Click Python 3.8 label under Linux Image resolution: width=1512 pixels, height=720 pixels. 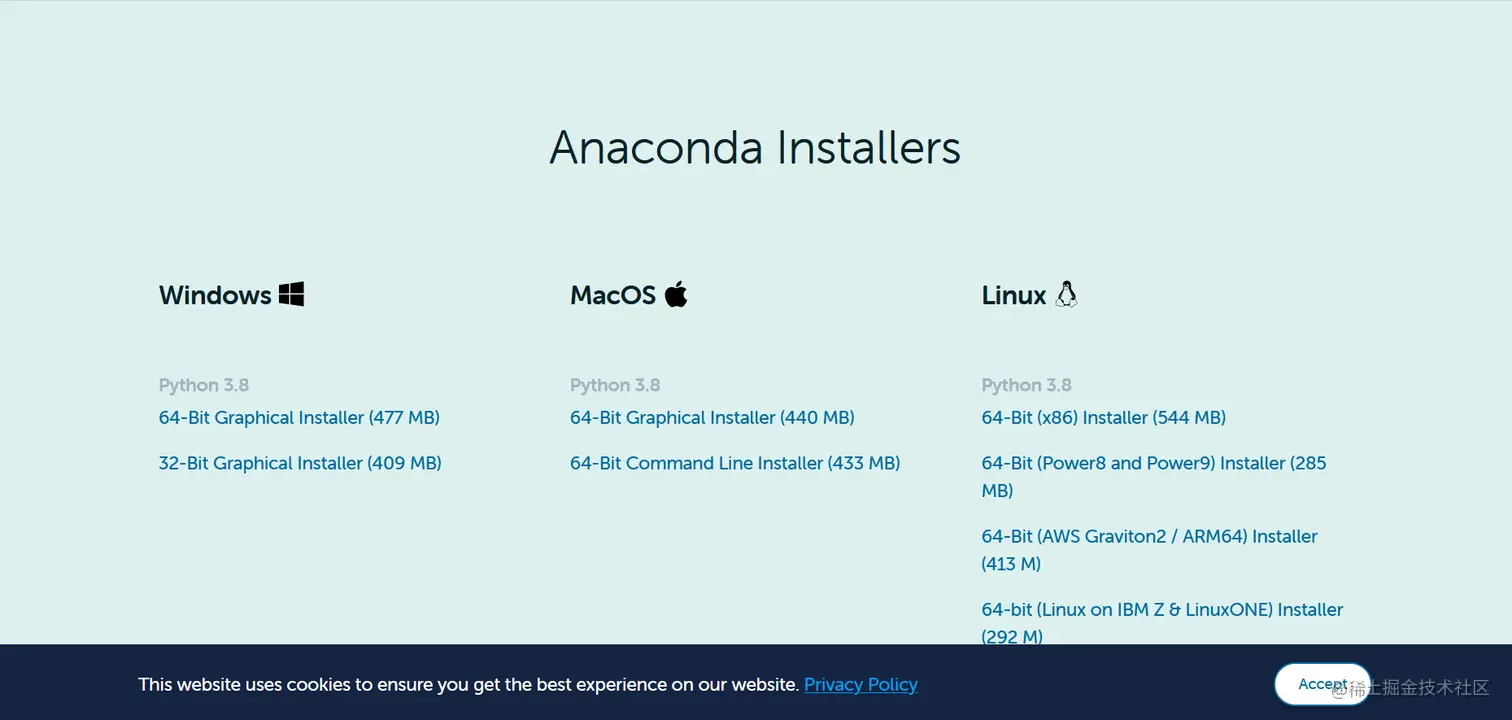pyautogui.click(x=1026, y=385)
